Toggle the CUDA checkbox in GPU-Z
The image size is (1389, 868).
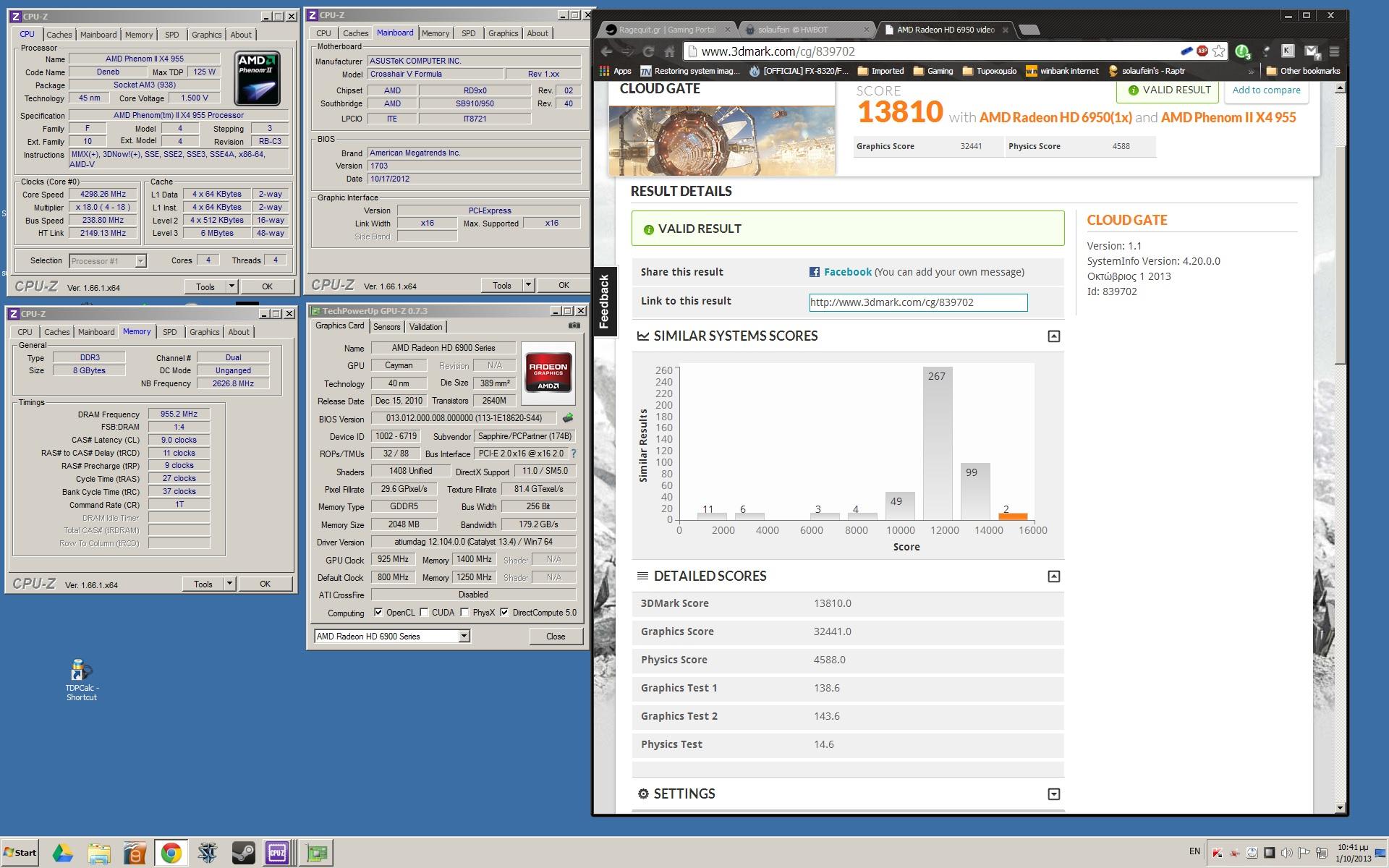[x=424, y=612]
